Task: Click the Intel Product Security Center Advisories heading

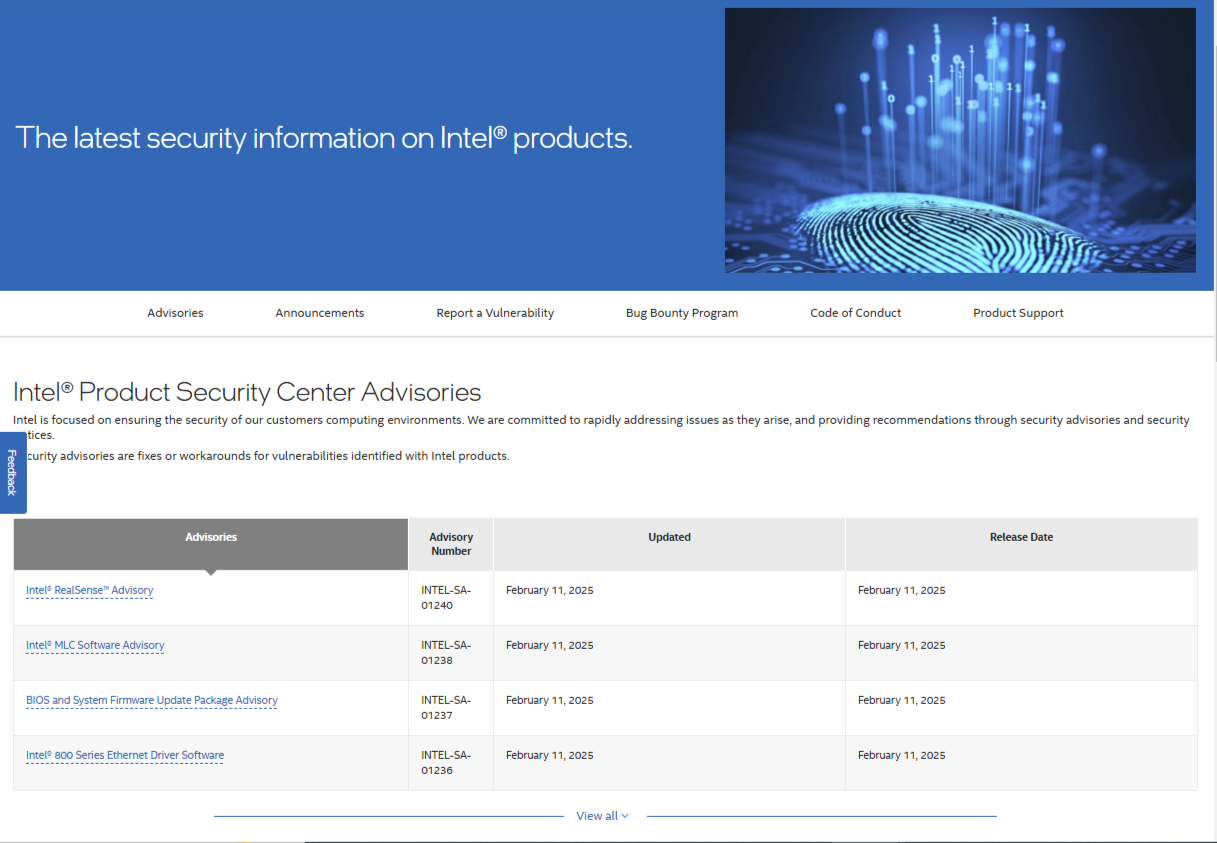Action: [x=247, y=392]
